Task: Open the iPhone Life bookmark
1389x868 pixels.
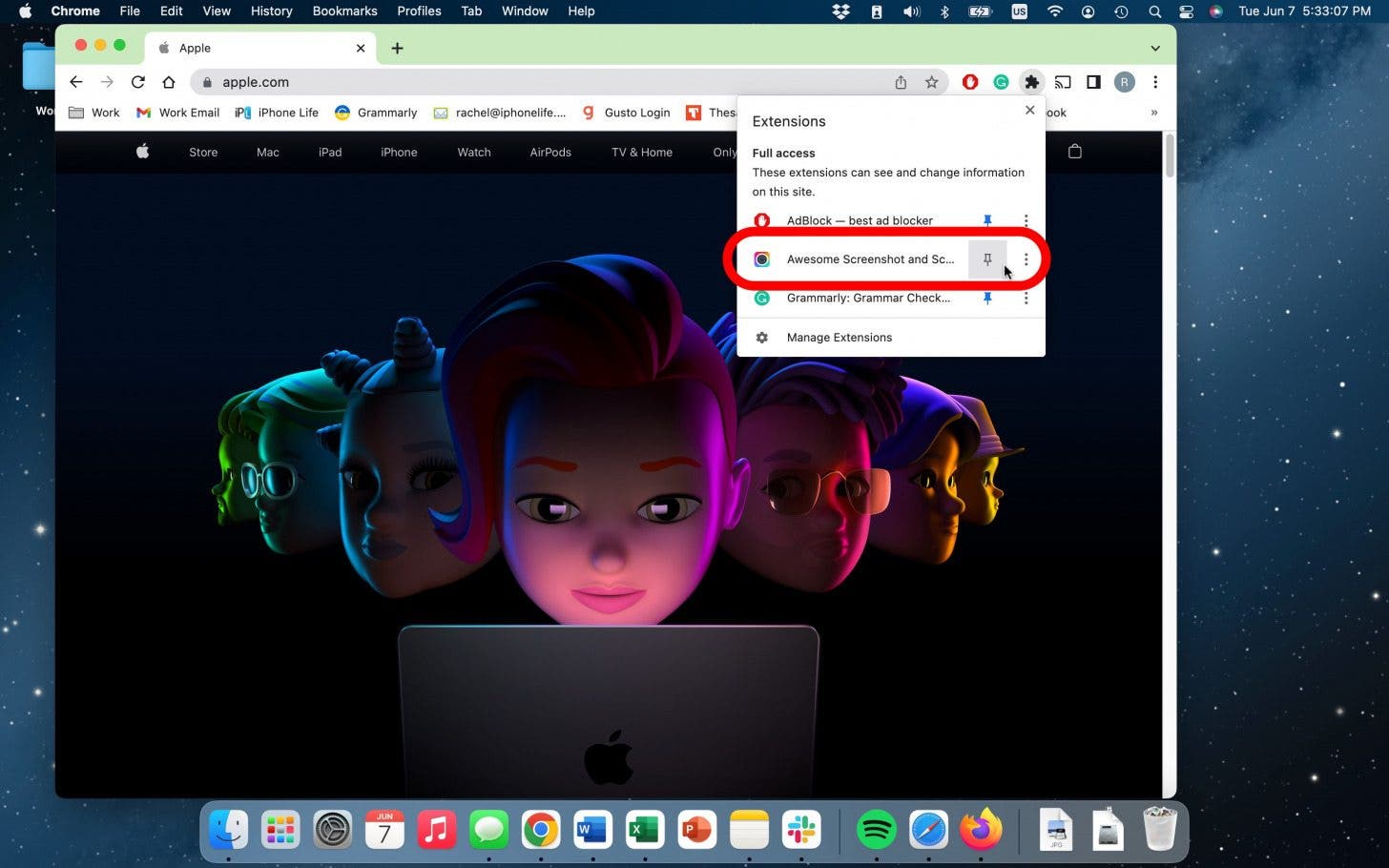Action: (277, 113)
